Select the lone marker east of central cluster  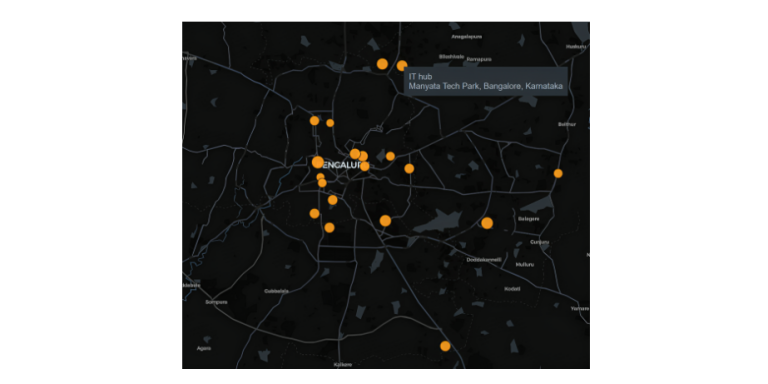(409, 168)
